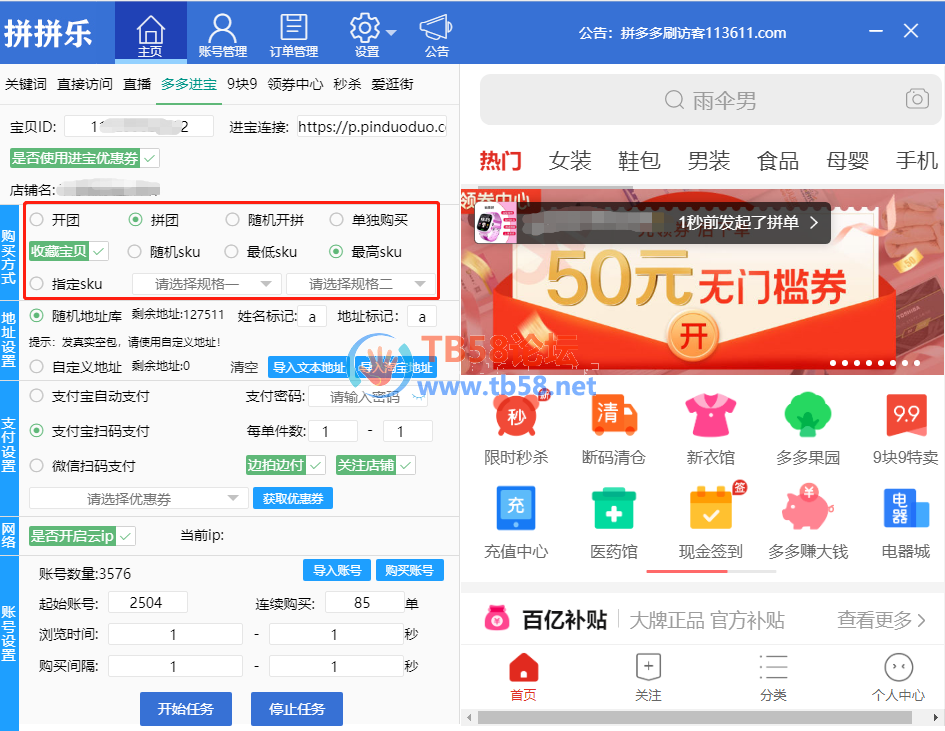The height and width of the screenshot is (731, 945).
Task: Switch to 关键词 tab
Action: click(25, 84)
